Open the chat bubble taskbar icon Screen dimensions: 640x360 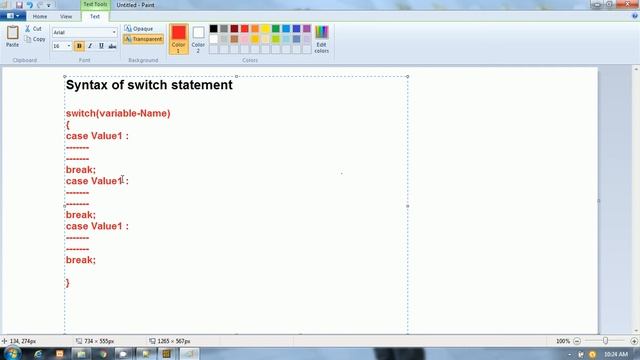click(x=124, y=354)
